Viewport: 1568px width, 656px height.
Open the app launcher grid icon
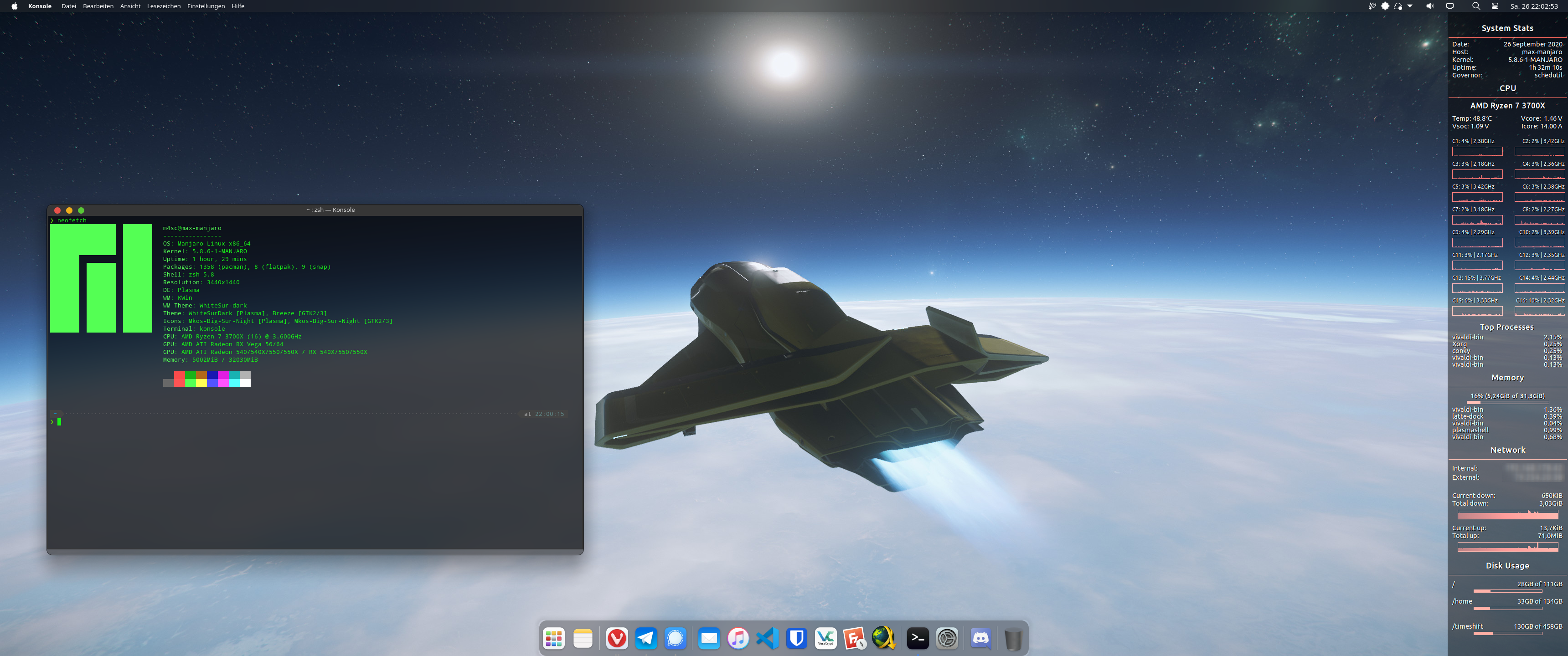coord(553,638)
